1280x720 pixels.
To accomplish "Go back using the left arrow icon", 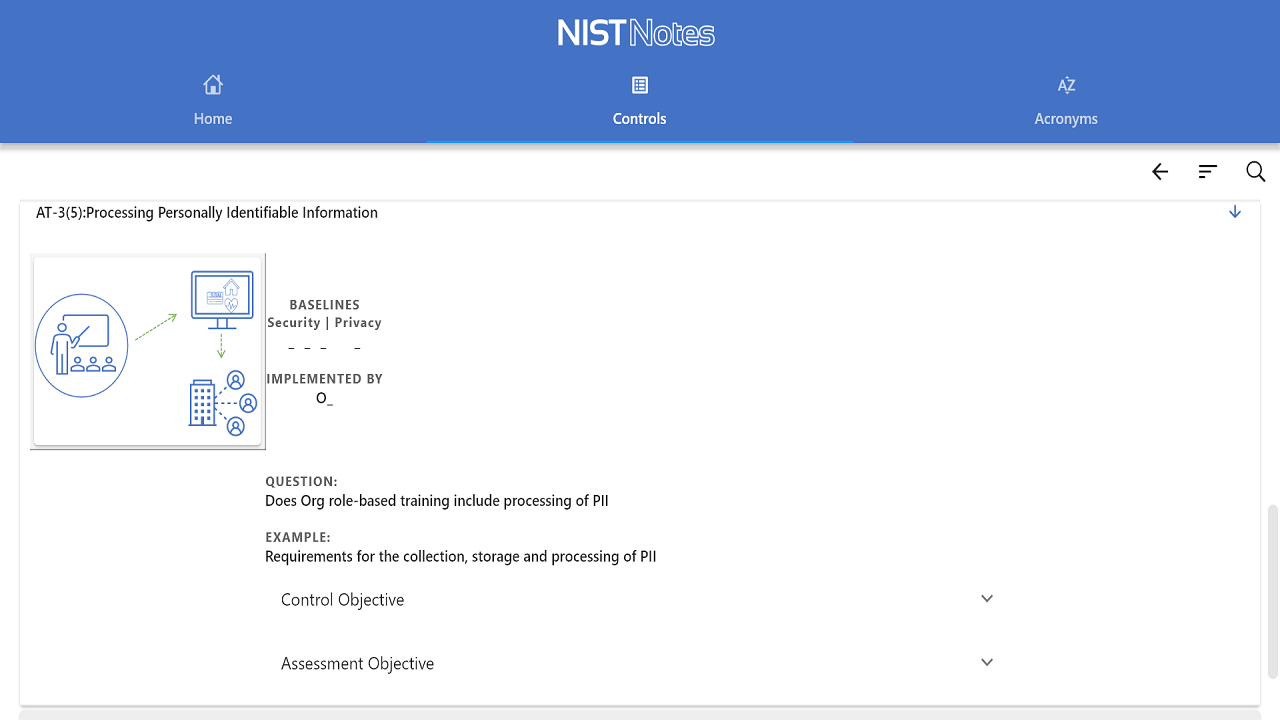I will 1160,172.
